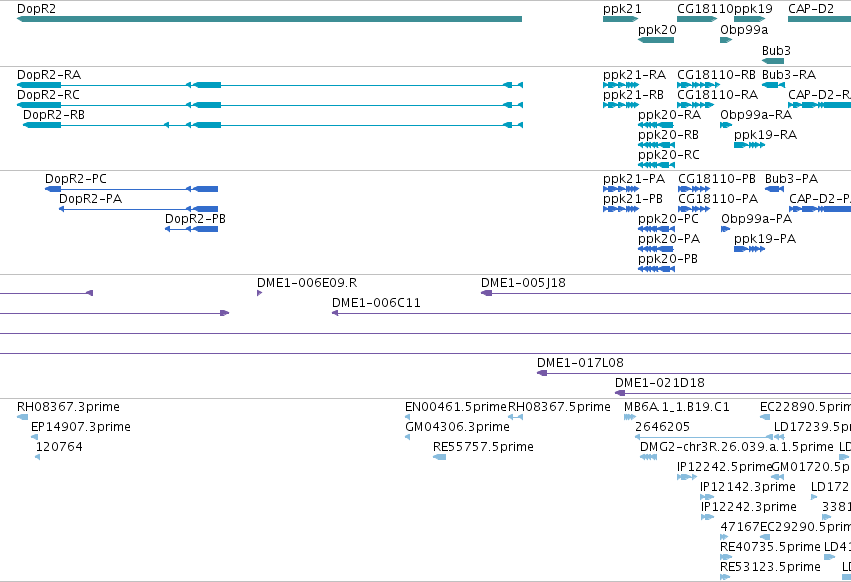Select the RE40735.5prime EST feature
This screenshot has height=582, width=851.
point(726,557)
